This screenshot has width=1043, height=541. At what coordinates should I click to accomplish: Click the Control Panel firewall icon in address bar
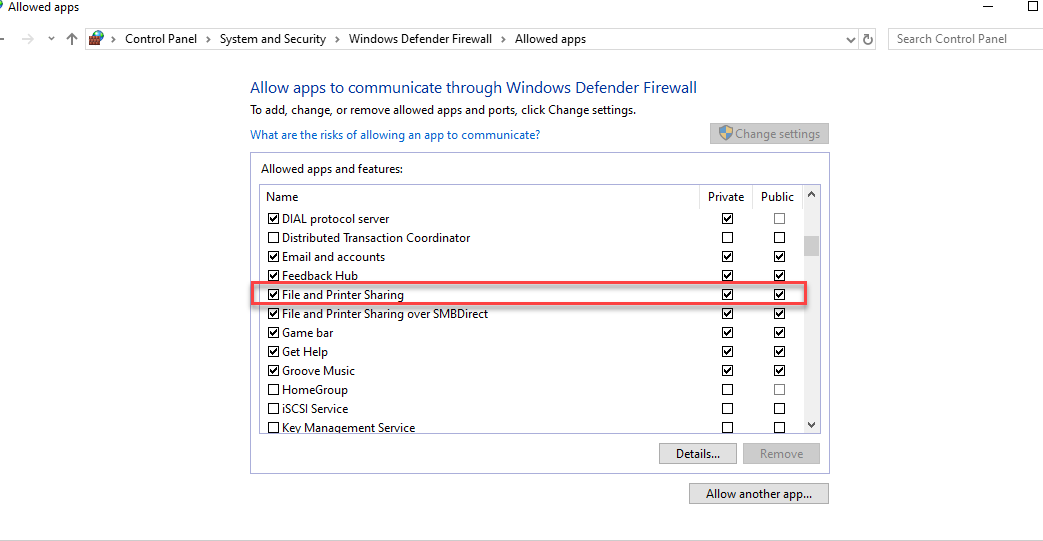point(96,39)
